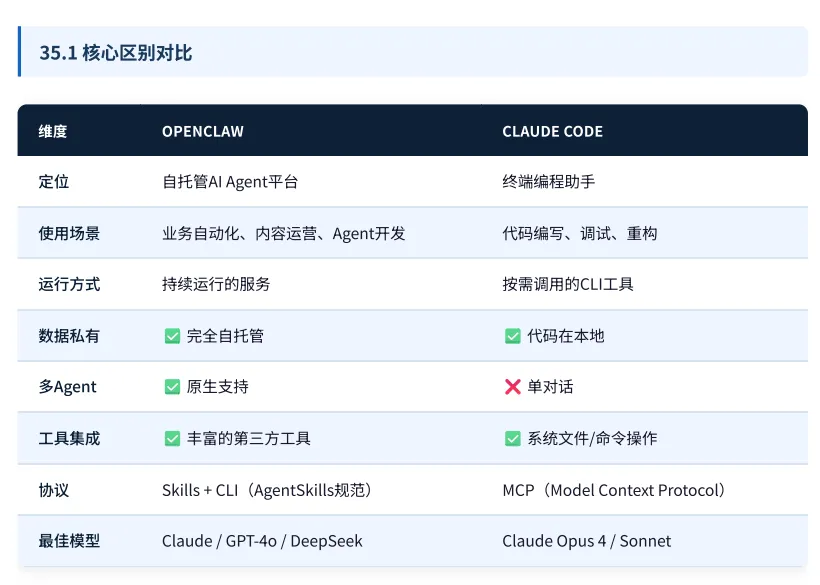This screenshot has height=585, width=820.
Task: Click the green check beside 完全自托管
Action: 172,336
